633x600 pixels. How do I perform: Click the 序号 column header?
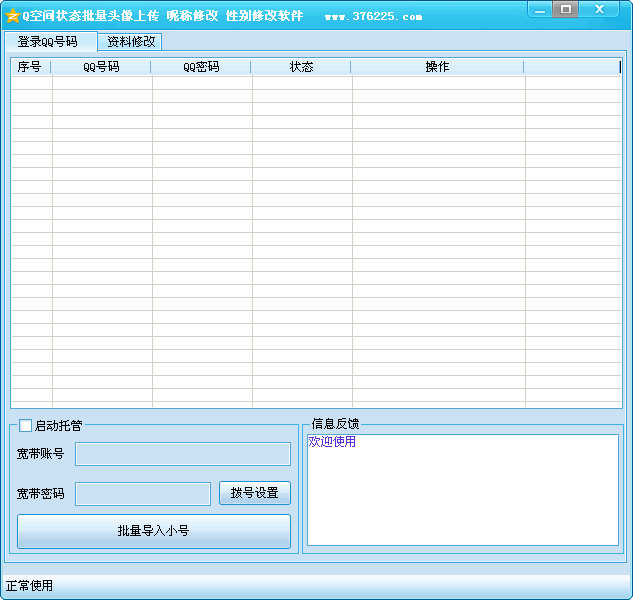tap(30, 67)
